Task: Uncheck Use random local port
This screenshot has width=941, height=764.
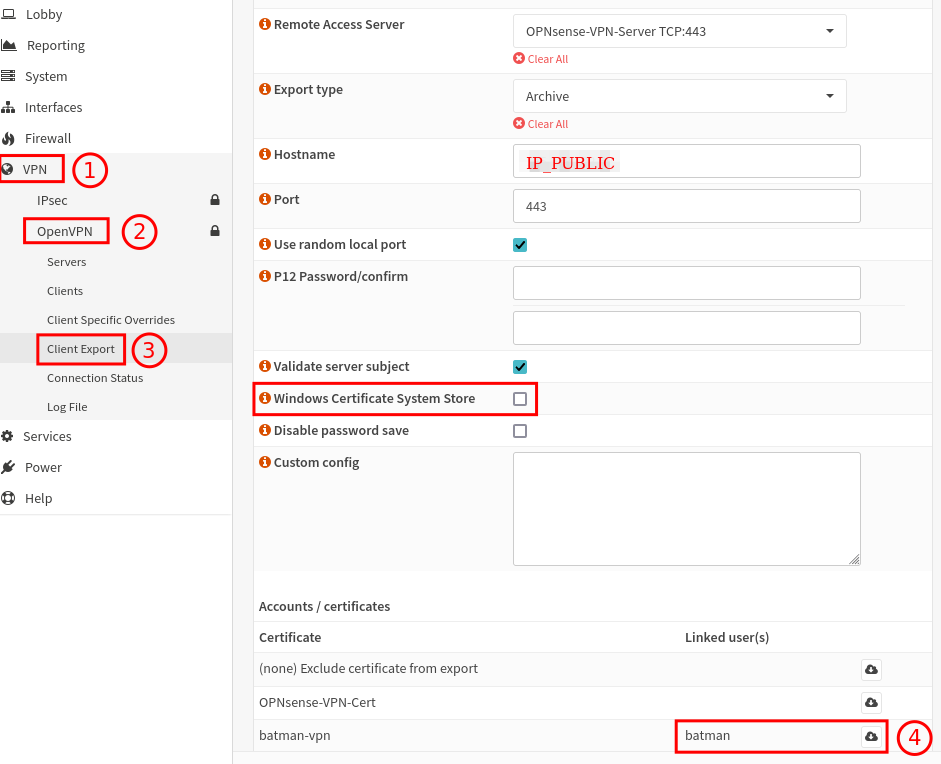Action: point(520,245)
